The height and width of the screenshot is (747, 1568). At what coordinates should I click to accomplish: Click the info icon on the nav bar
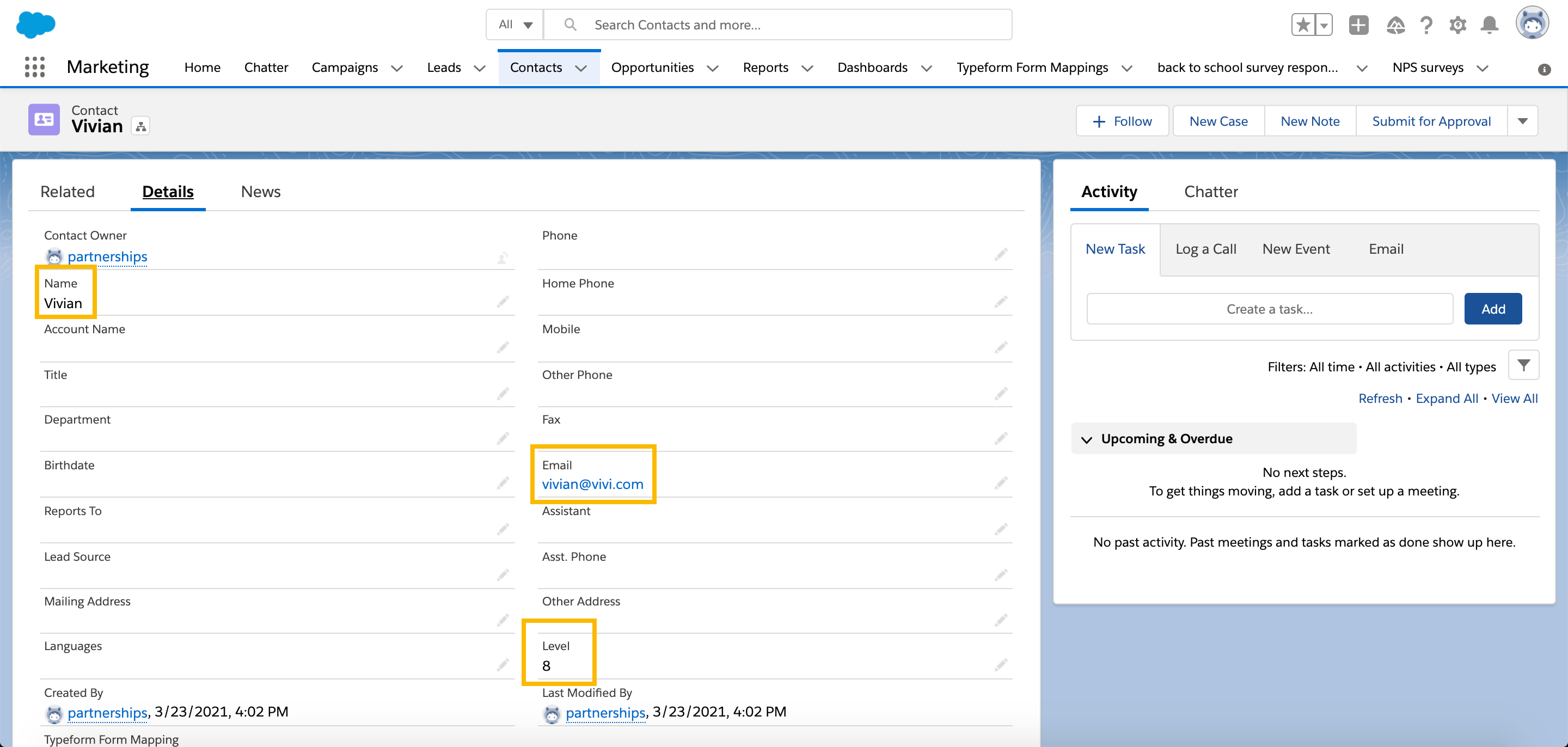tap(1543, 69)
